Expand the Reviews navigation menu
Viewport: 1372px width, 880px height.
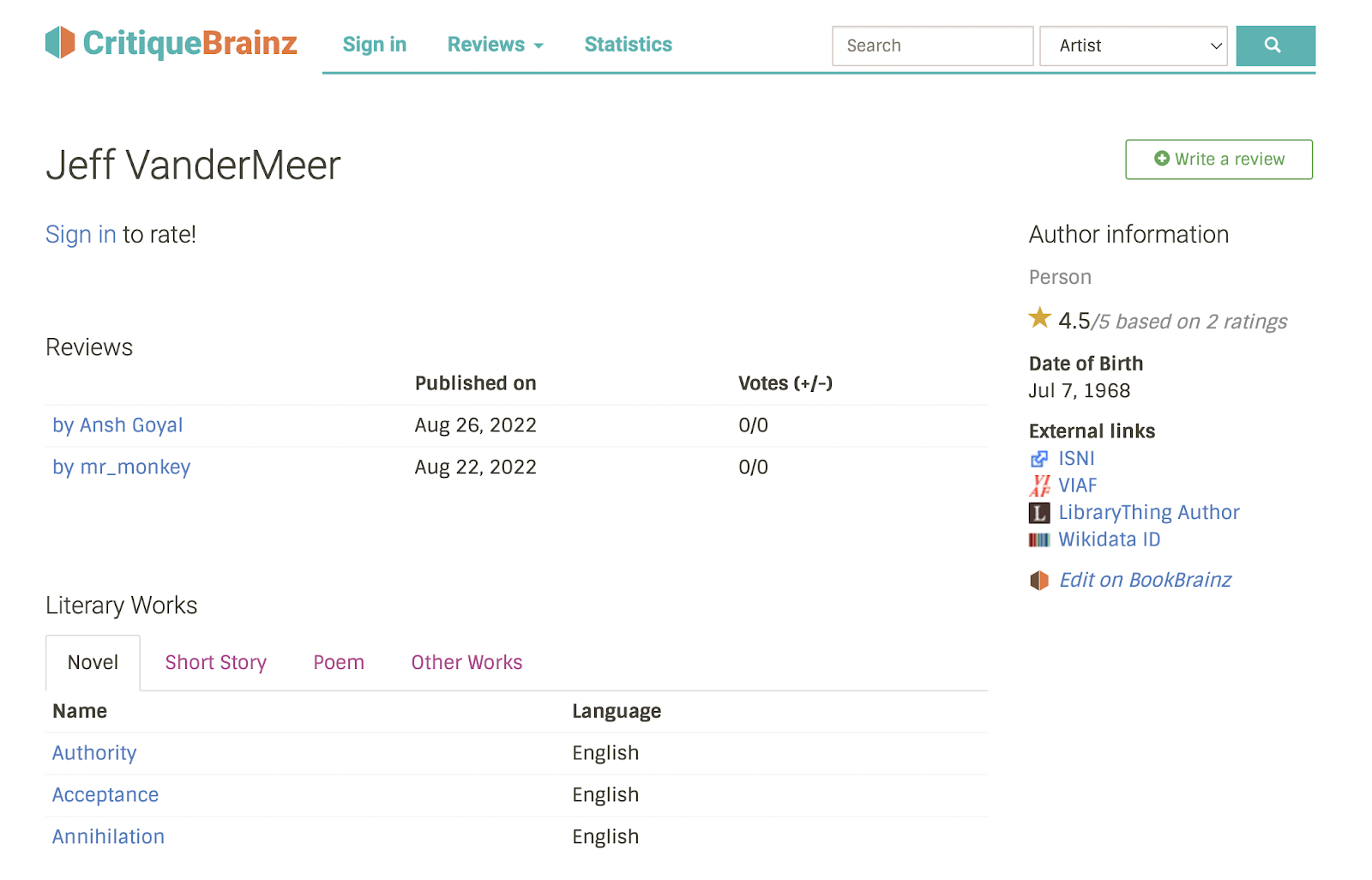495,45
